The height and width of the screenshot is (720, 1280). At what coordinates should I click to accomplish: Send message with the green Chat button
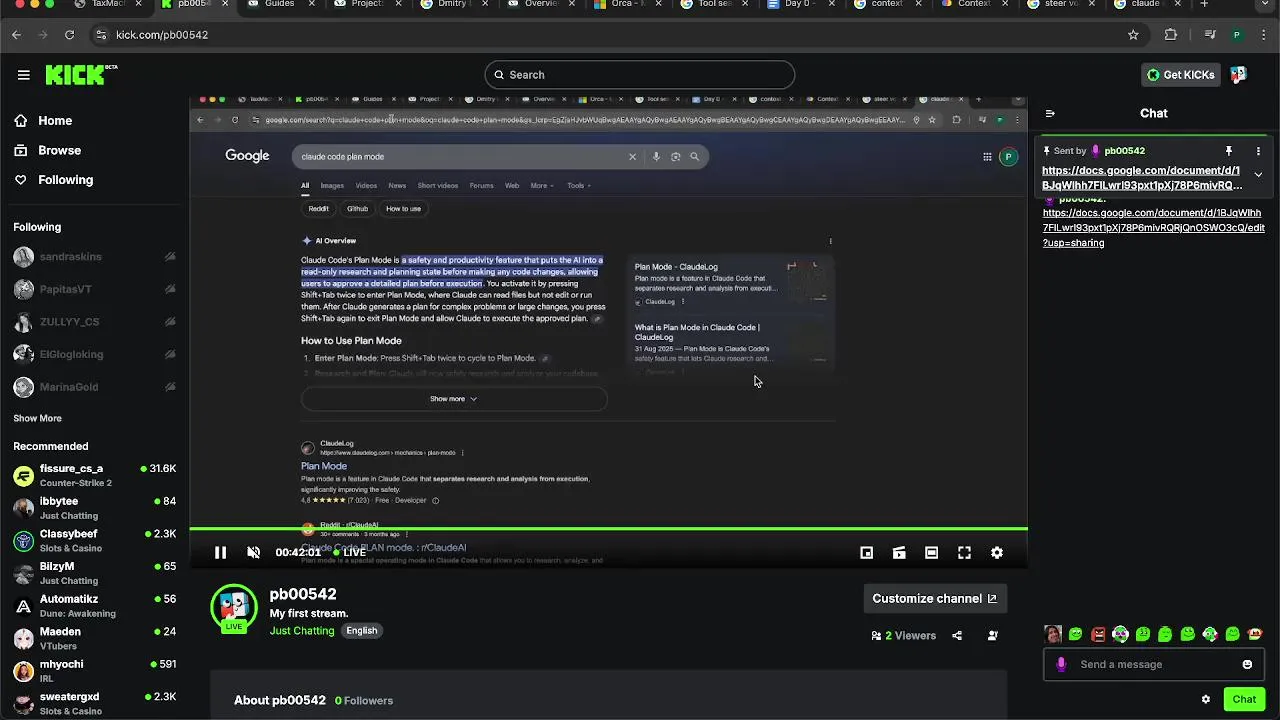coord(1244,699)
